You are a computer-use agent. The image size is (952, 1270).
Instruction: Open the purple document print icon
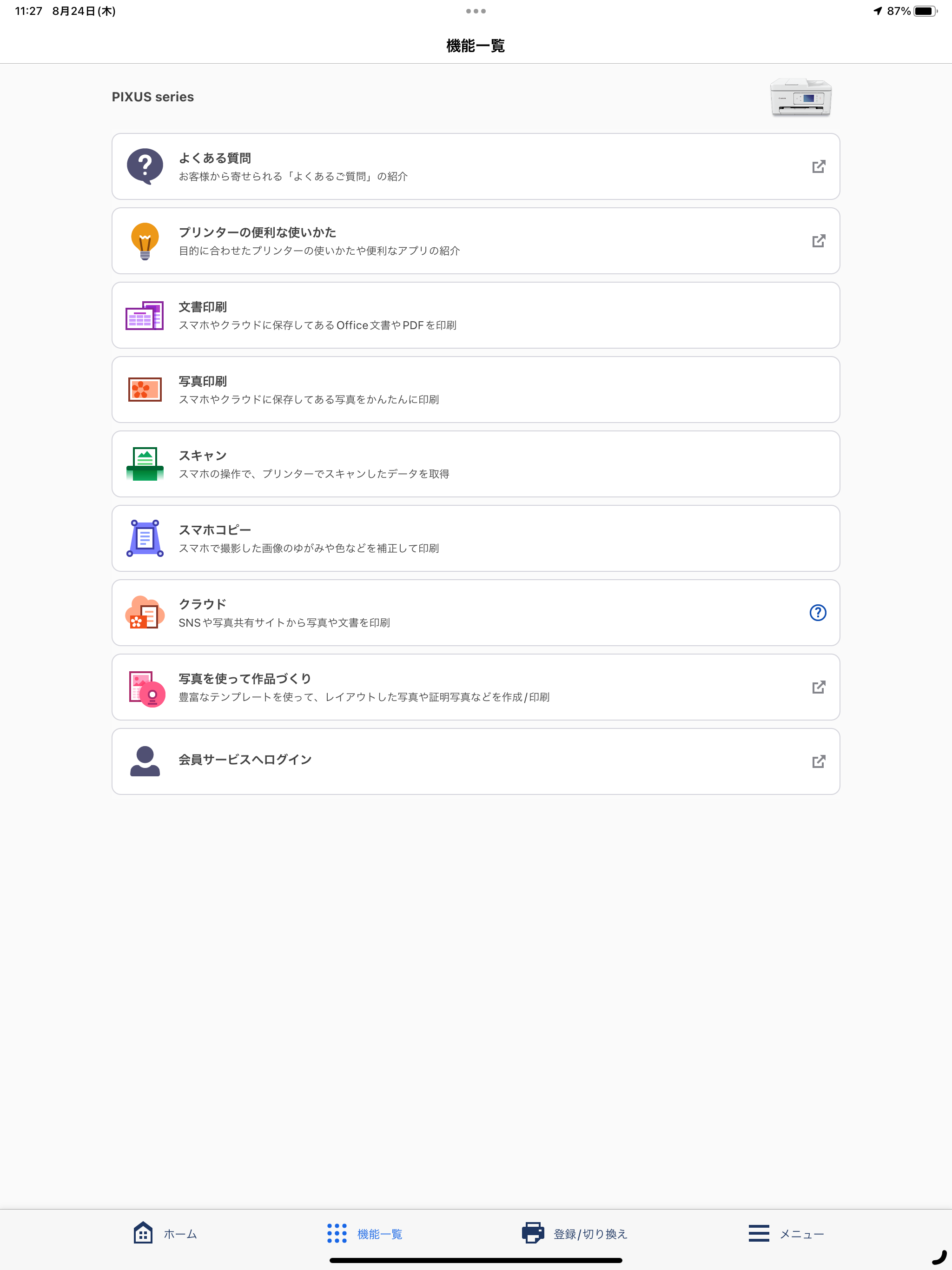145,316
